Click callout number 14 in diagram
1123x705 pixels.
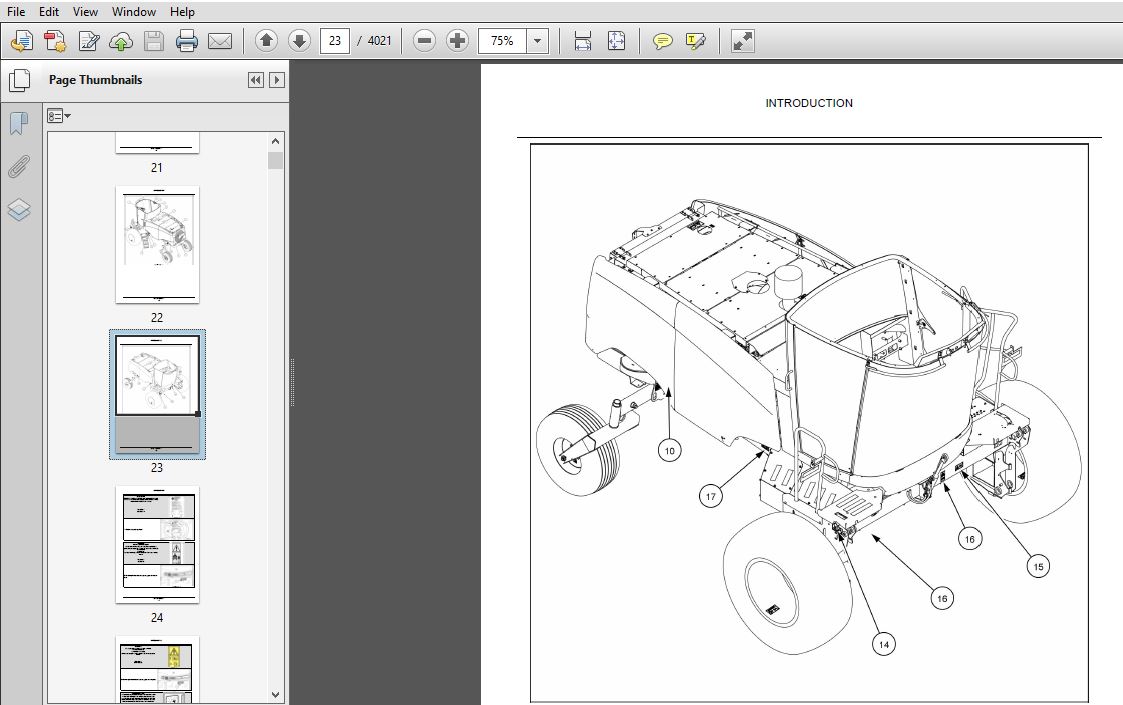coord(884,644)
